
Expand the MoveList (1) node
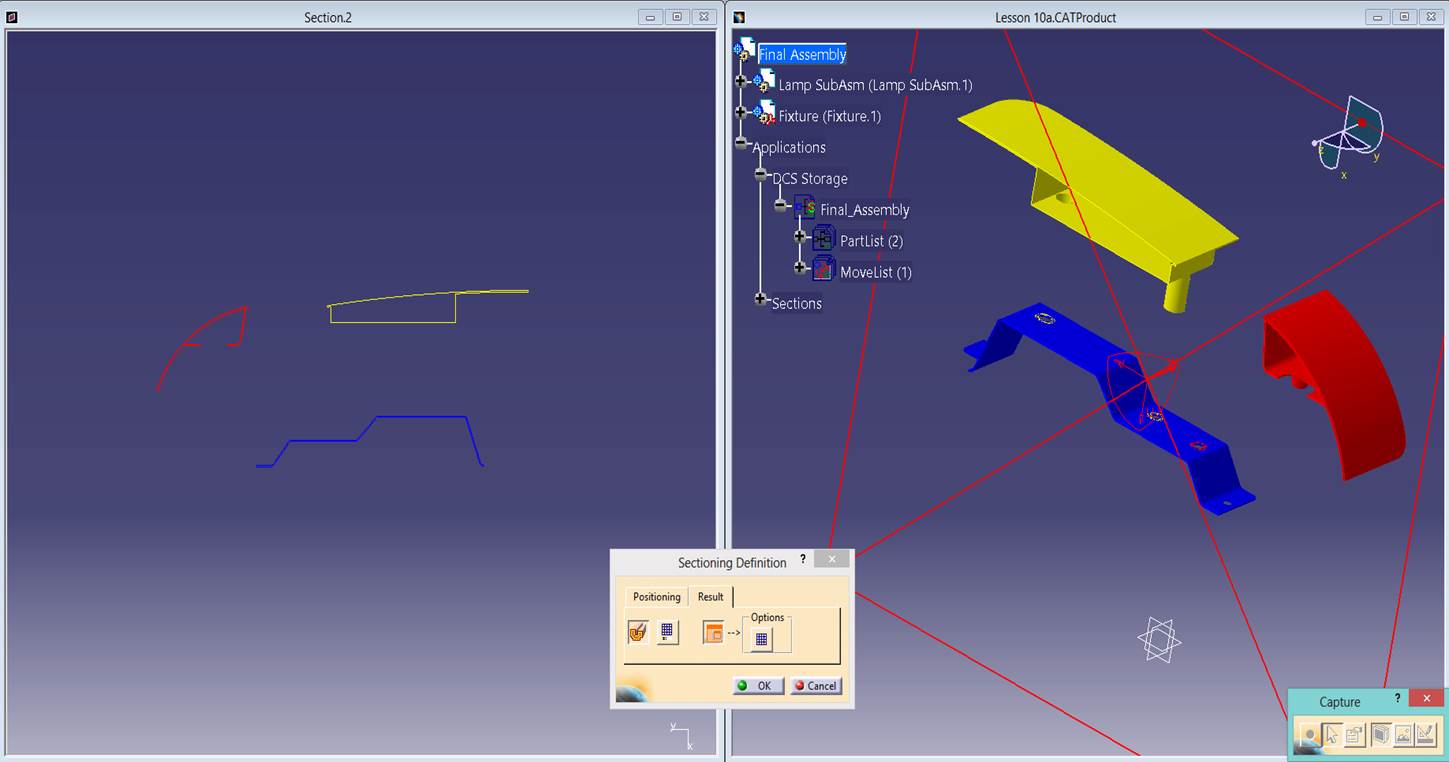[x=800, y=268]
